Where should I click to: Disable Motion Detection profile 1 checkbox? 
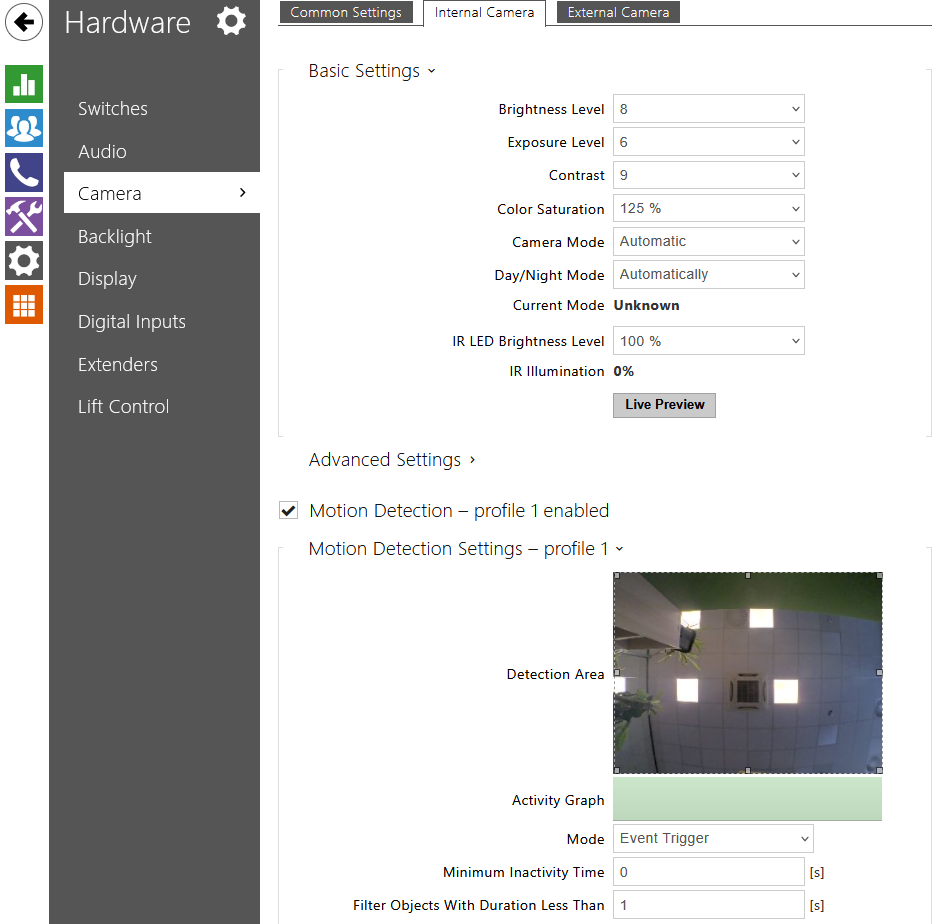coord(288,511)
